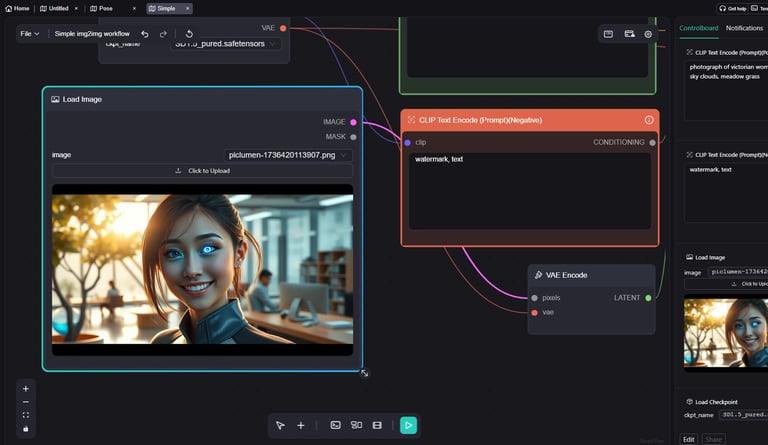
Task: Zoom out the canvas with minus icon
Action: (25, 402)
